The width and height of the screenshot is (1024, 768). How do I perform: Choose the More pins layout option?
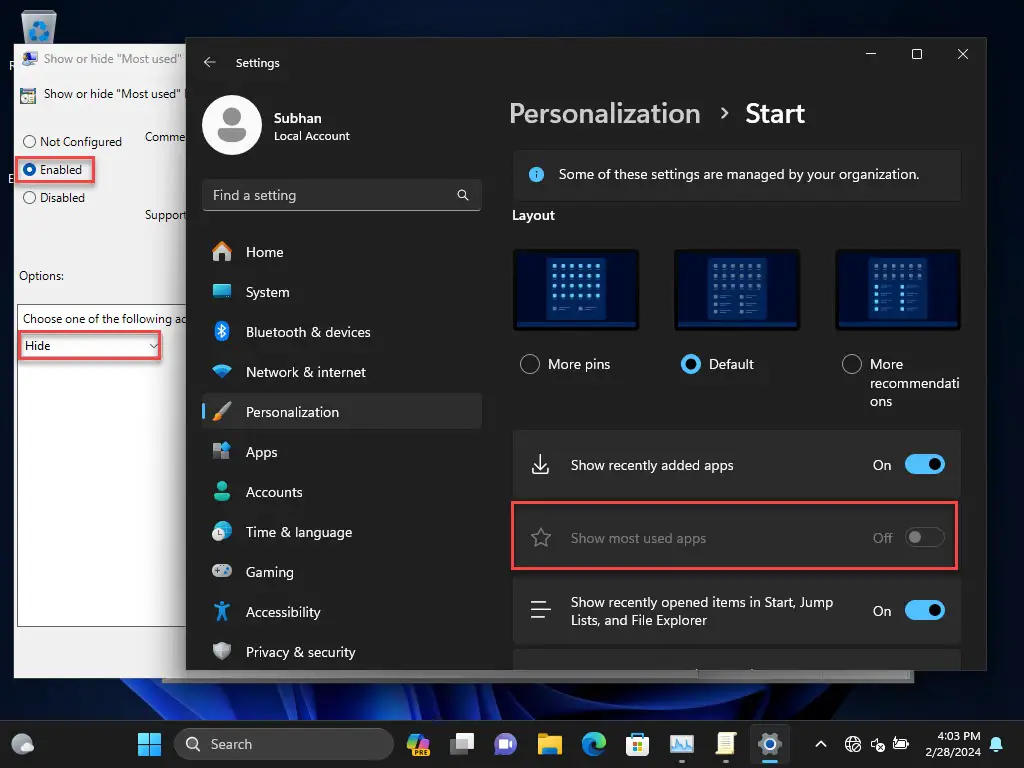pos(530,364)
